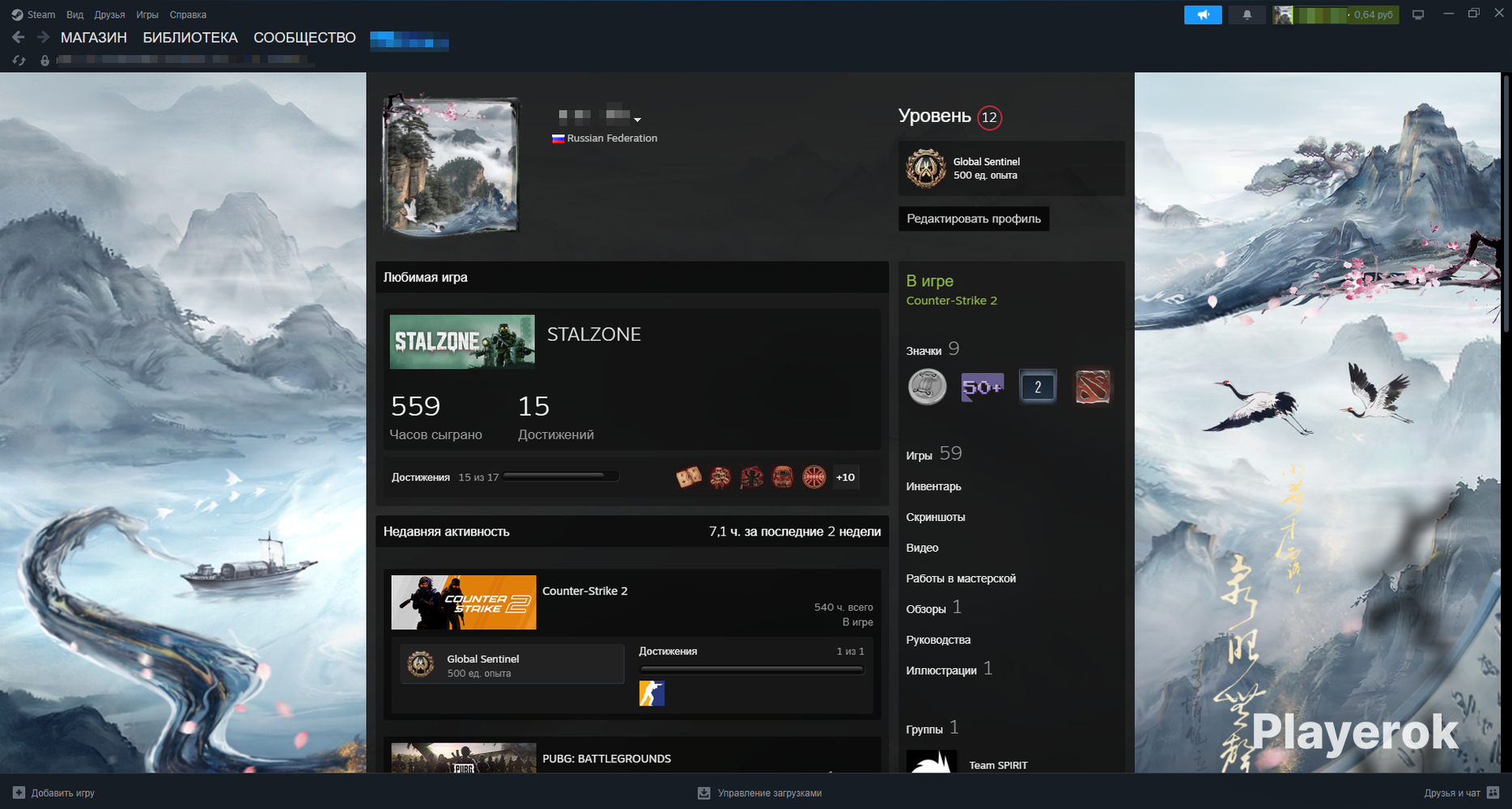The width and height of the screenshot is (1512, 809).
Task: Open the Counter-Strike 2 title in recent activity
Action: (x=585, y=591)
